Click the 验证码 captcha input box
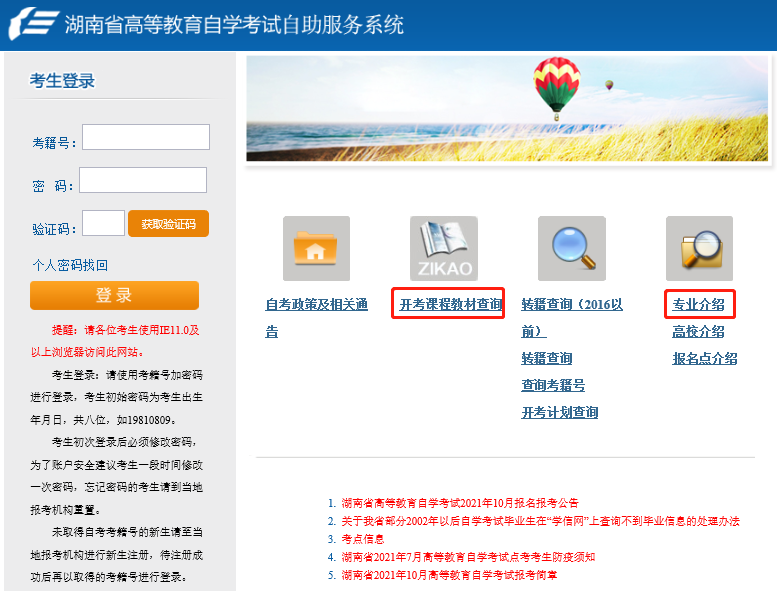 tap(103, 223)
